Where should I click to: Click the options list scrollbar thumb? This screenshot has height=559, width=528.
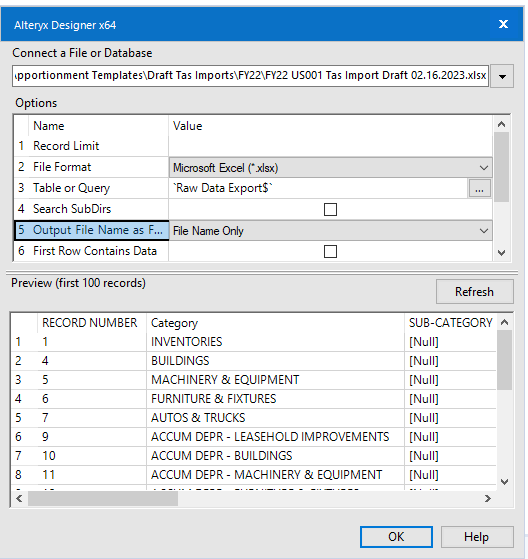pyautogui.click(x=501, y=167)
